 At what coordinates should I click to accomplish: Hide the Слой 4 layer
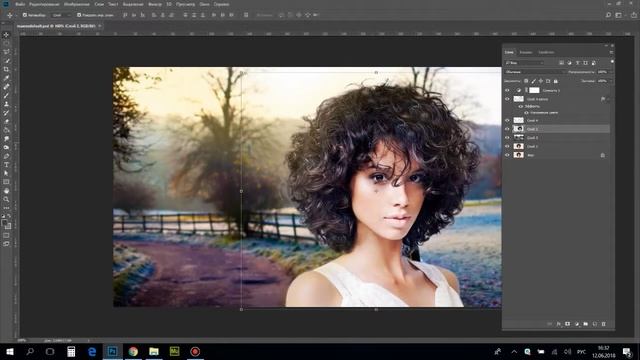click(x=507, y=120)
